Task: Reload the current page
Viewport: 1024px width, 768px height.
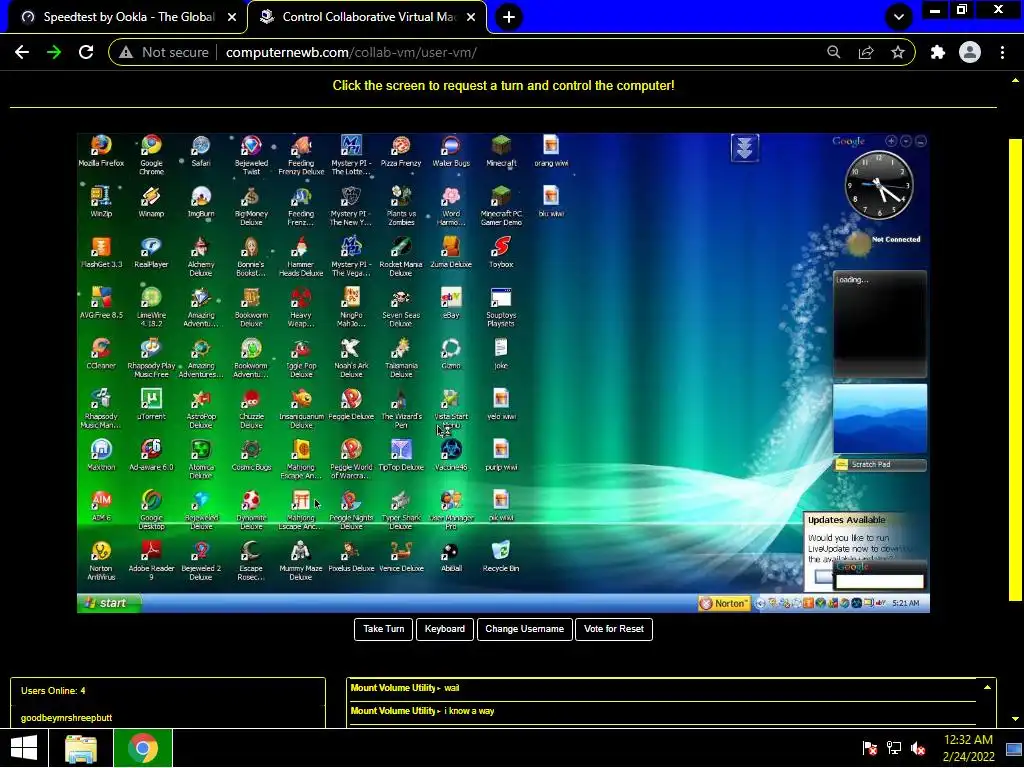Action: click(86, 52)
